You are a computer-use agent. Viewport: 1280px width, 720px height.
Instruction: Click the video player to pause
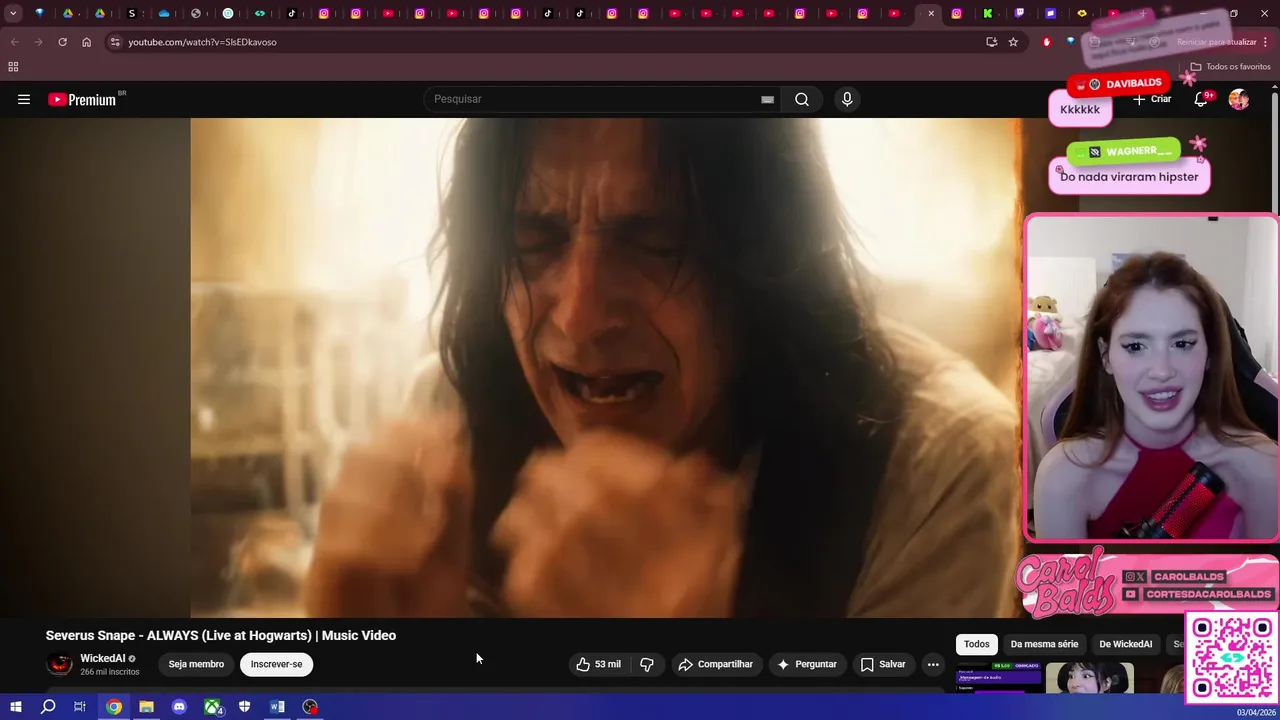[606, 367]
